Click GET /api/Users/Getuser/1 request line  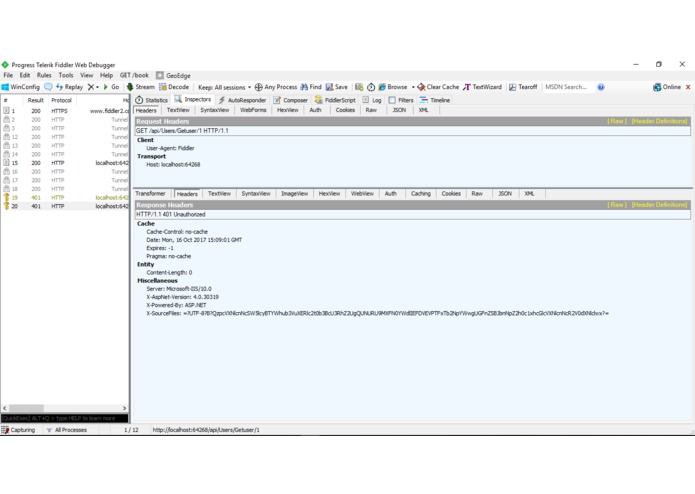pos(413,131)
